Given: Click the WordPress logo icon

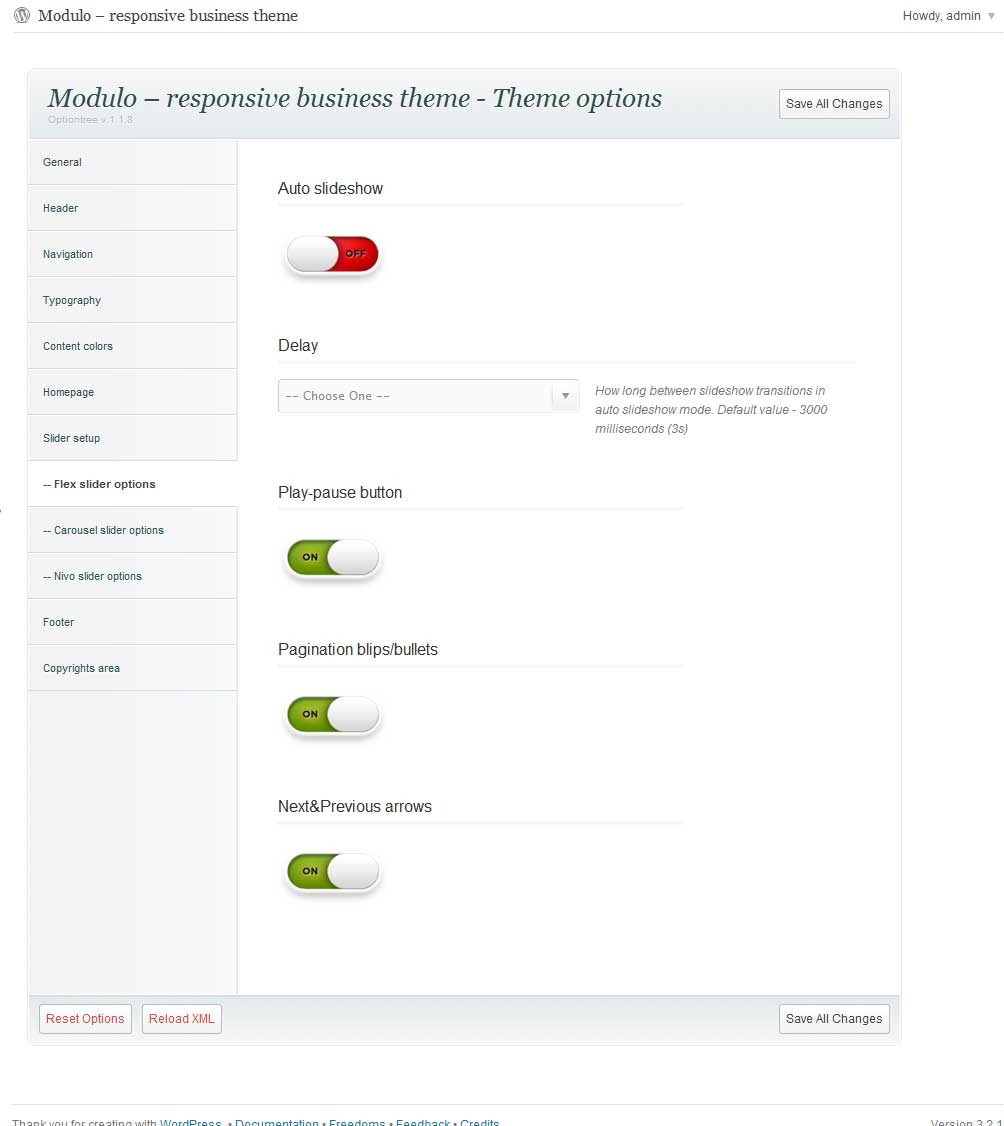Looking at the screenshot, I should pyautogui.click(x=22, y=15).
